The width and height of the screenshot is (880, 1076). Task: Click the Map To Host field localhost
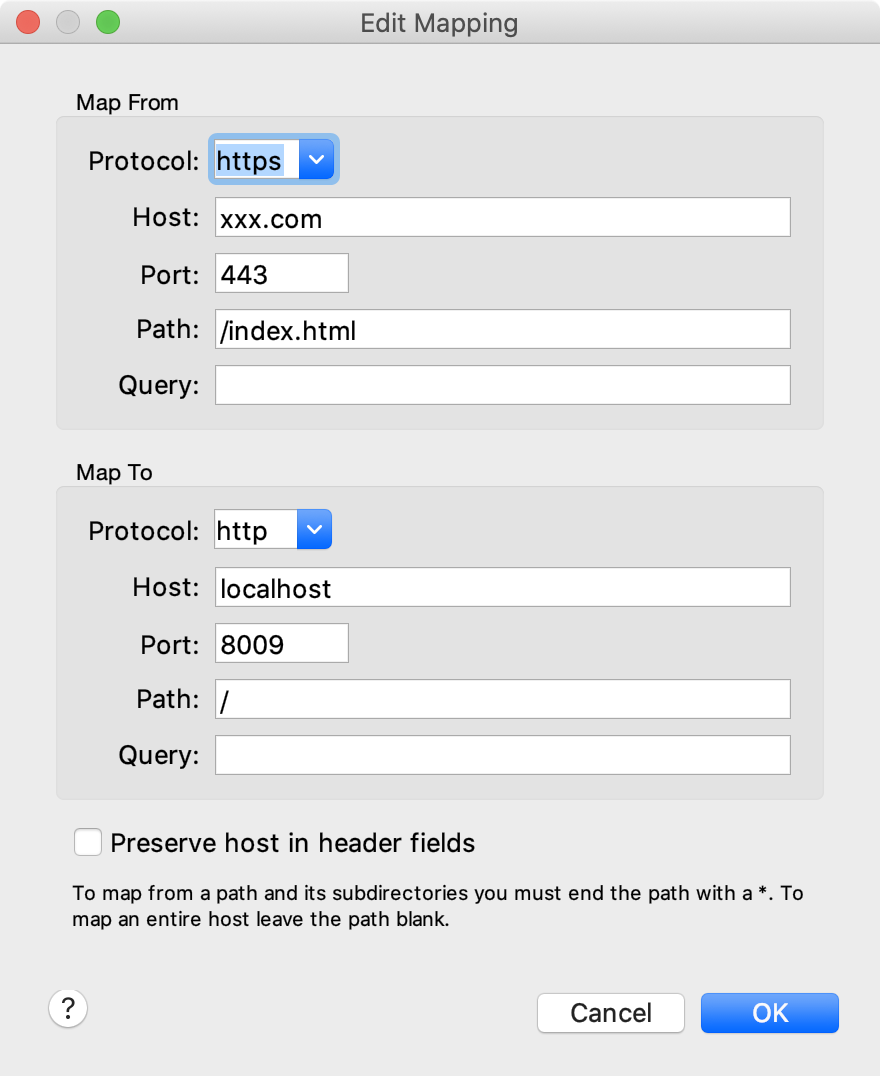502,587
